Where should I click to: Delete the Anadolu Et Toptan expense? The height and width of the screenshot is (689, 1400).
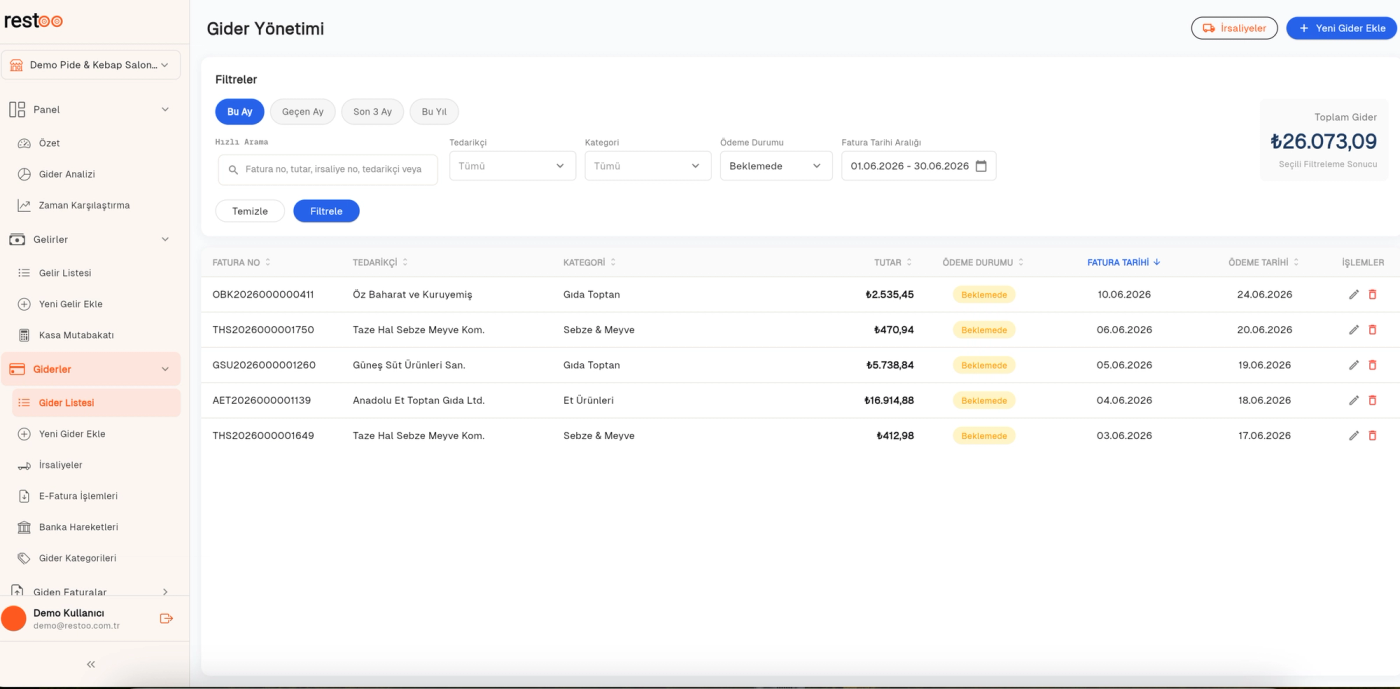[1372, 400]
